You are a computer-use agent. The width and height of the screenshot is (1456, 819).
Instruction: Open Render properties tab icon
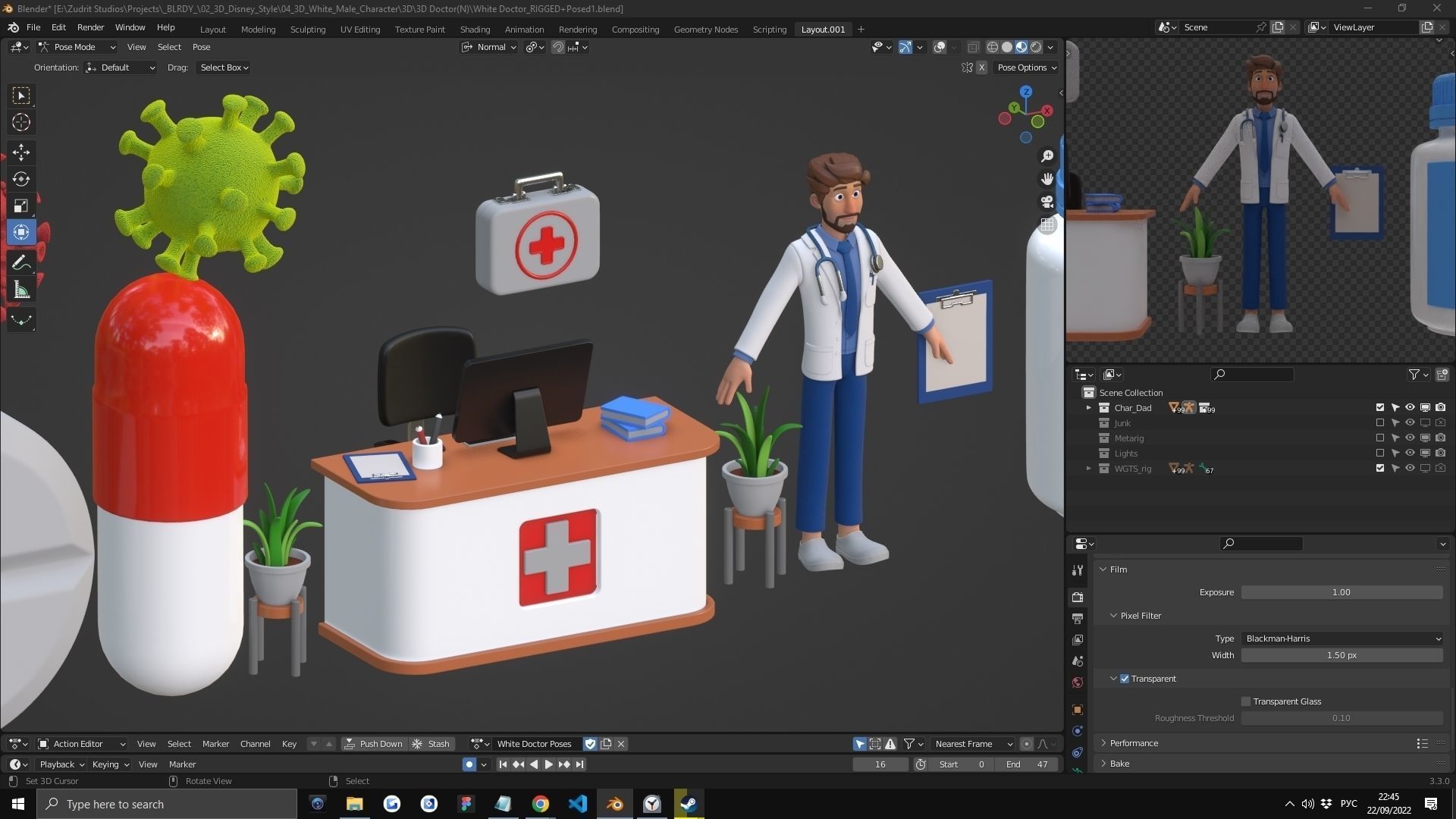[1078, 598]
